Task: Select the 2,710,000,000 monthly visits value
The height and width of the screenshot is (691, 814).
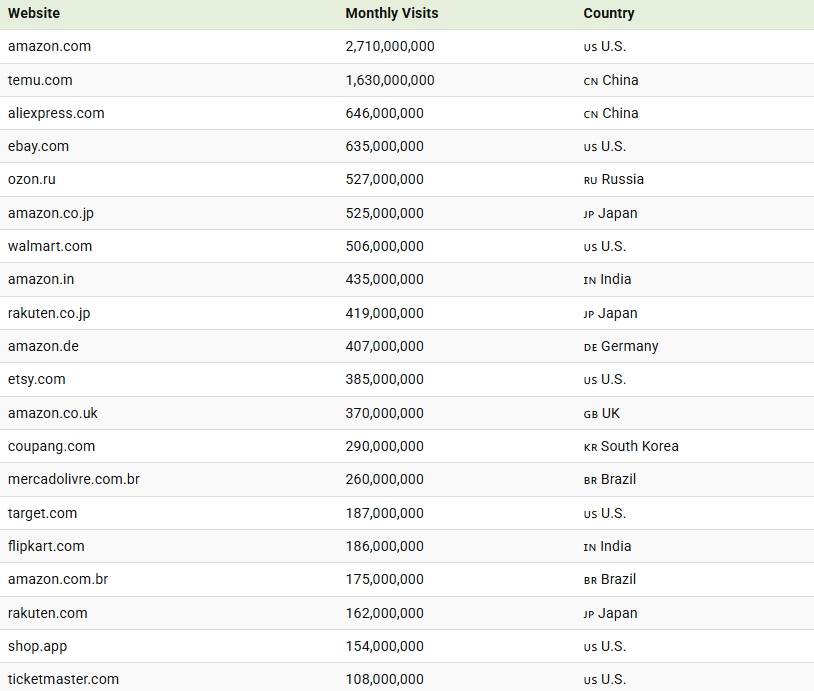Action: click(389, 46)
